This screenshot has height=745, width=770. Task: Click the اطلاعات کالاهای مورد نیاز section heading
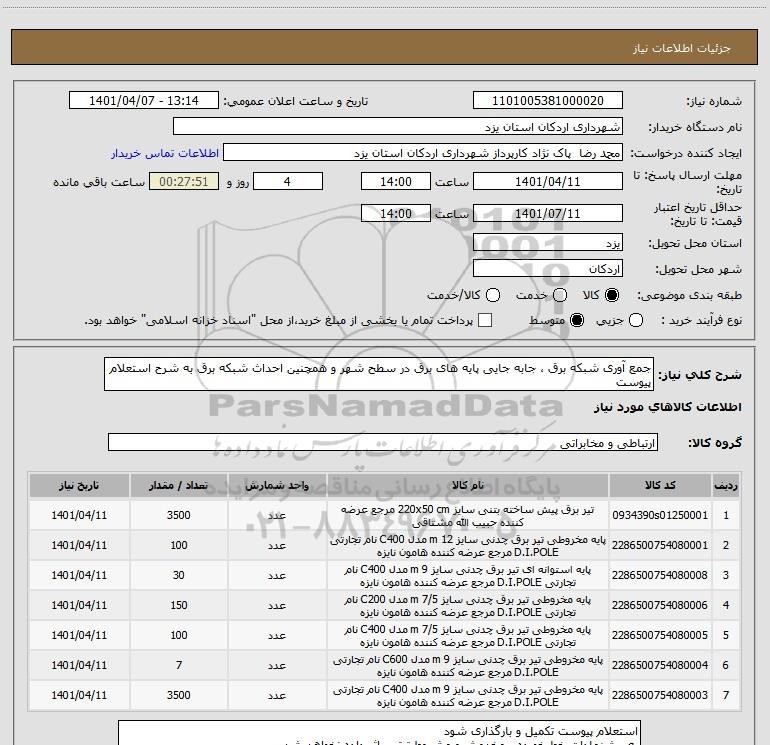coord(668,407)
